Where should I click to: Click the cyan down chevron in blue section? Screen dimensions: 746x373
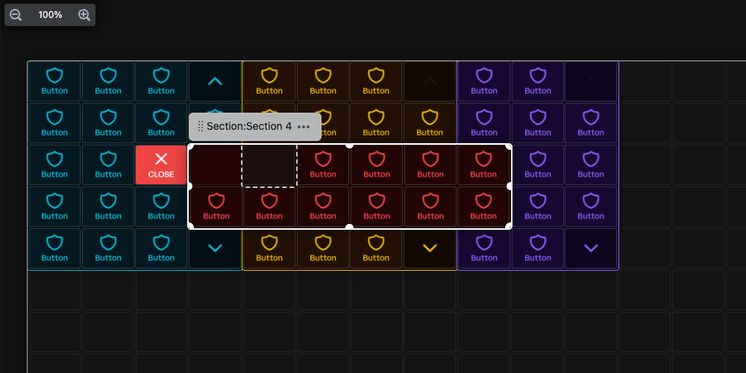click(x=215, y=248)
